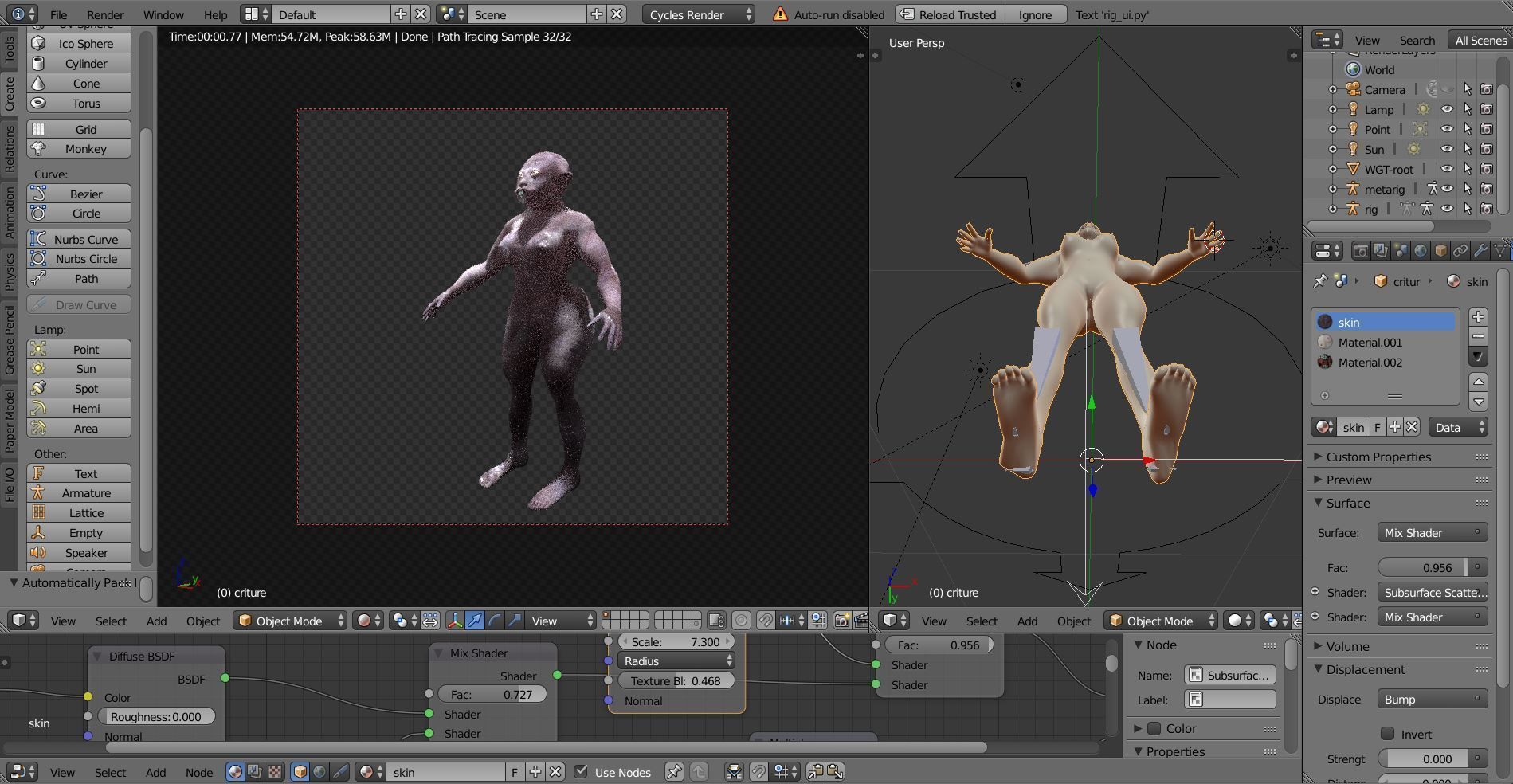Open the Window menu
Screen dimensions: 1513x784
click(x=163, y=14)
